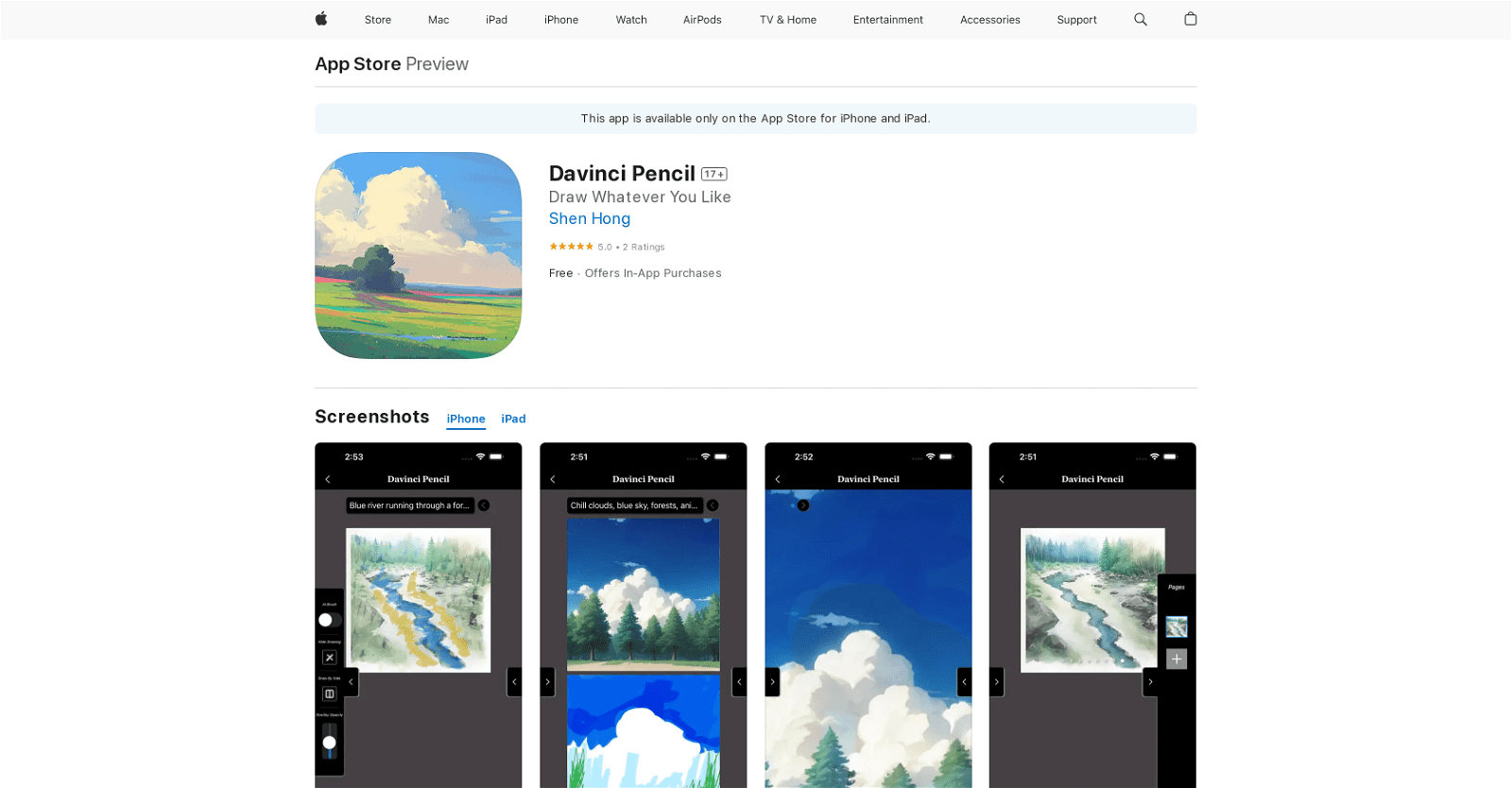1512x788 pixels.
Task: Click back chevron in rightmost screenshot header
Action: pyautogui.click(x=1002, y=479)
